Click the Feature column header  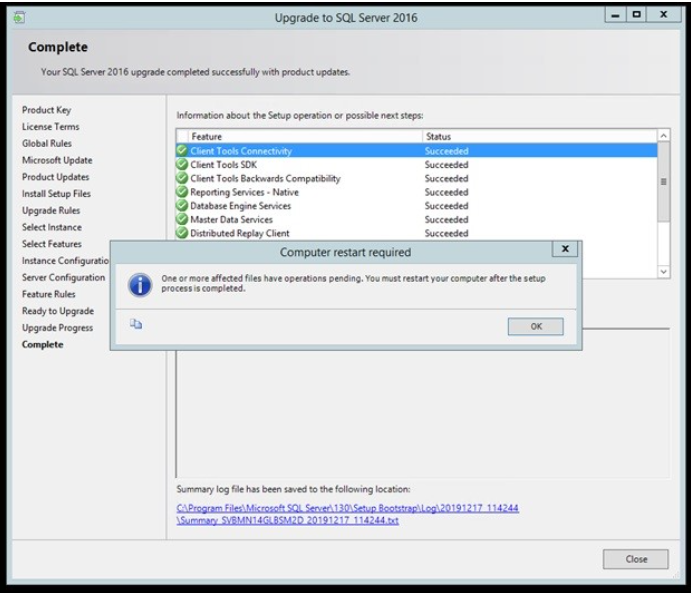[x=305, y=137]
